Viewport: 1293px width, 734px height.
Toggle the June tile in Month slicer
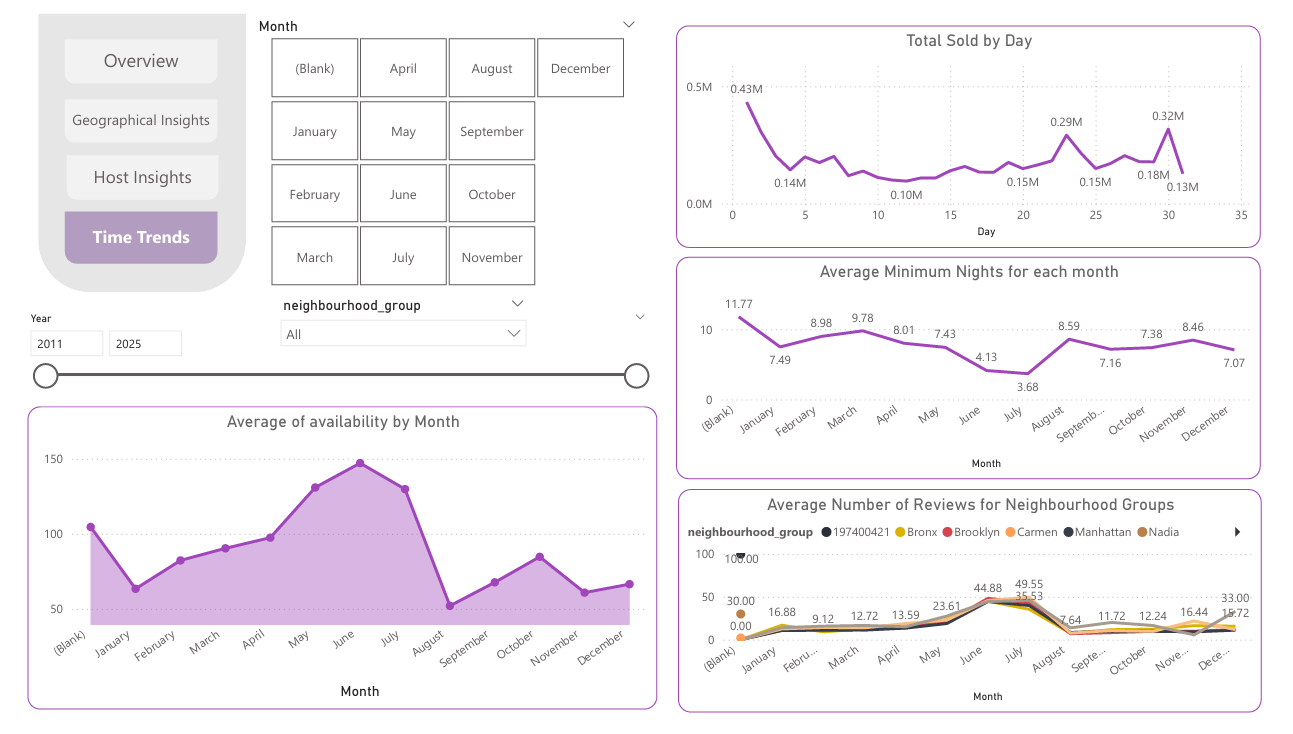coord(403,193)
